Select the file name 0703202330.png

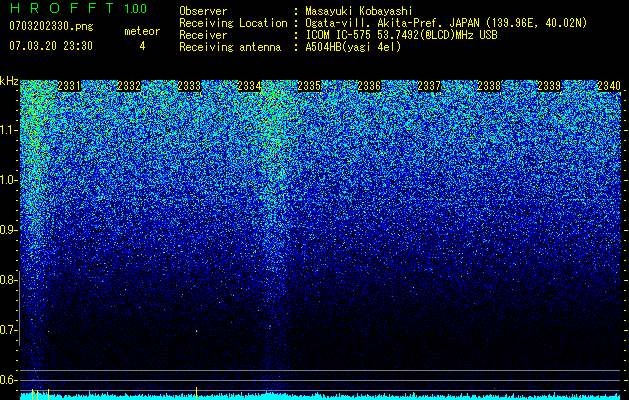click(x=51, y=27)
